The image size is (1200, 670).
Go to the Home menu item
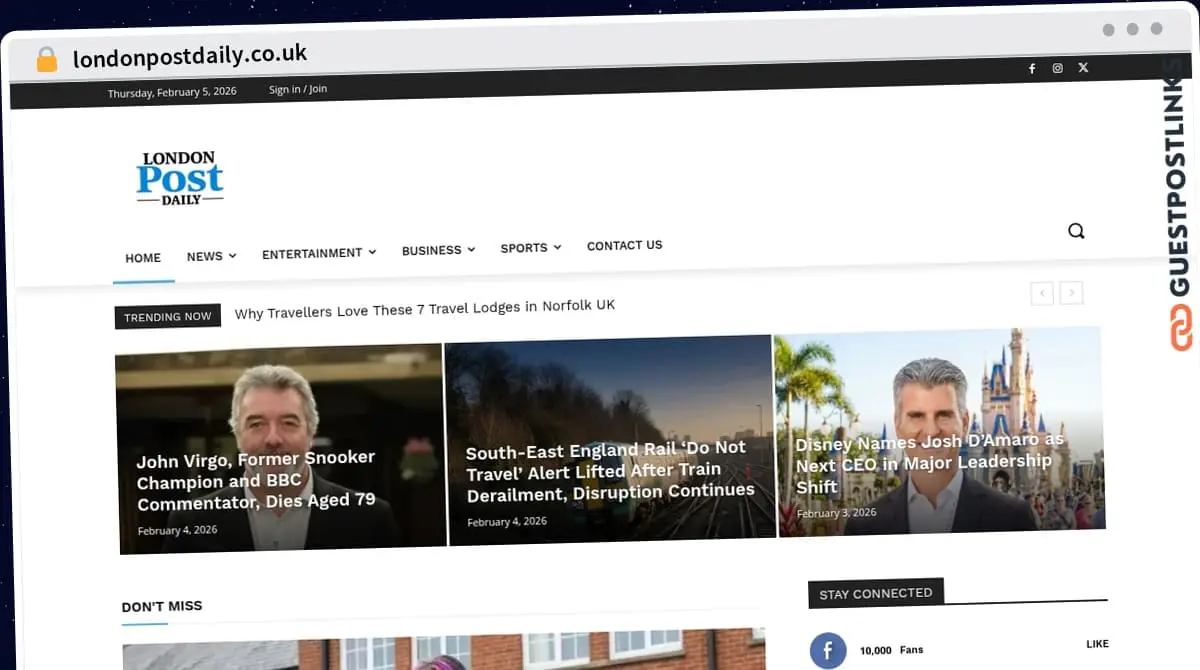pyautogui.click(x=143, y=258)
